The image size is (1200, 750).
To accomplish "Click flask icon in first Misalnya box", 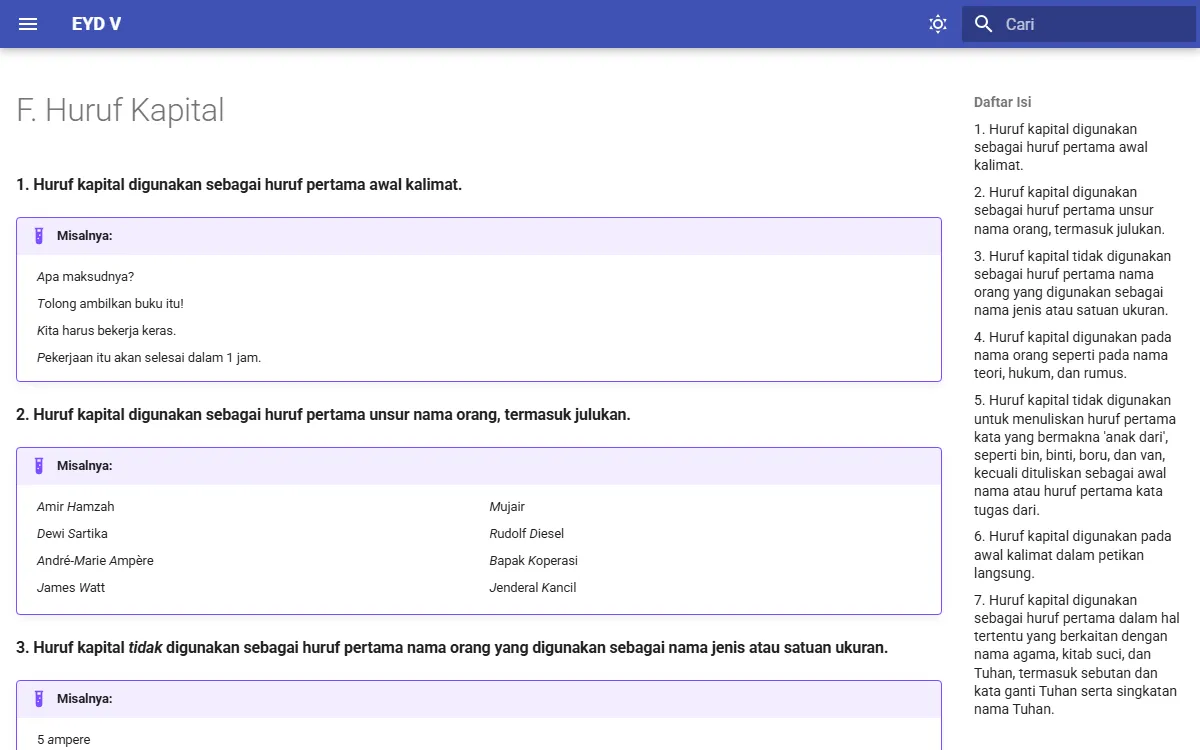I will point(39,236).
